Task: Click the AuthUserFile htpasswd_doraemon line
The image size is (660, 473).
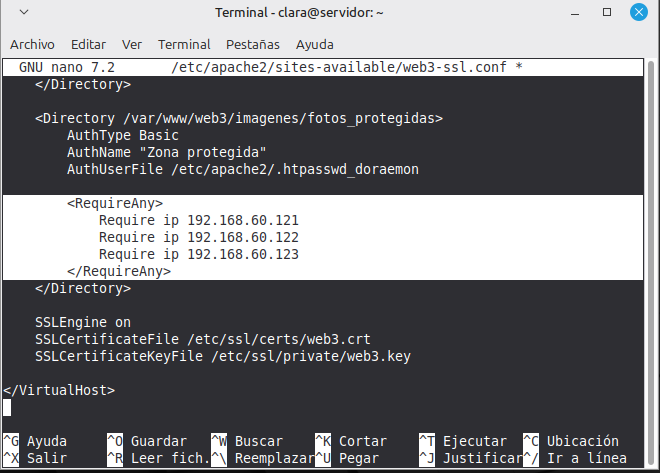Action: [242, 169]
